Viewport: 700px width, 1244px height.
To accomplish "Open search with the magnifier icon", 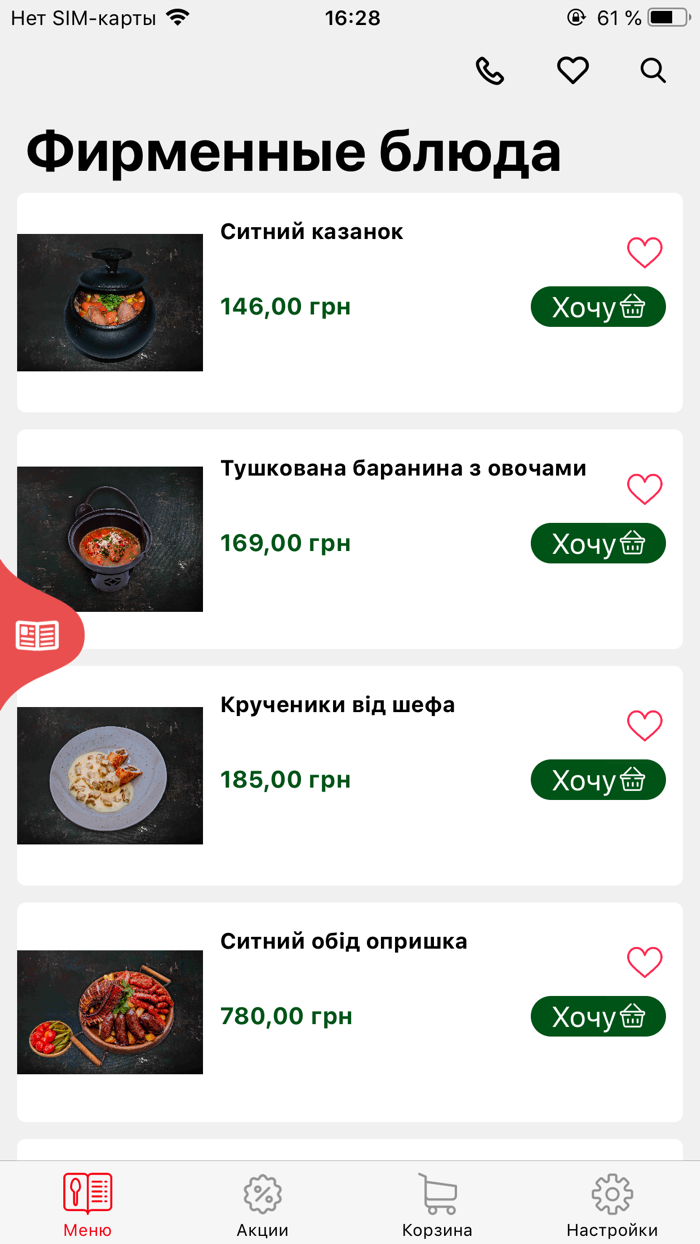I will [652, 71].
